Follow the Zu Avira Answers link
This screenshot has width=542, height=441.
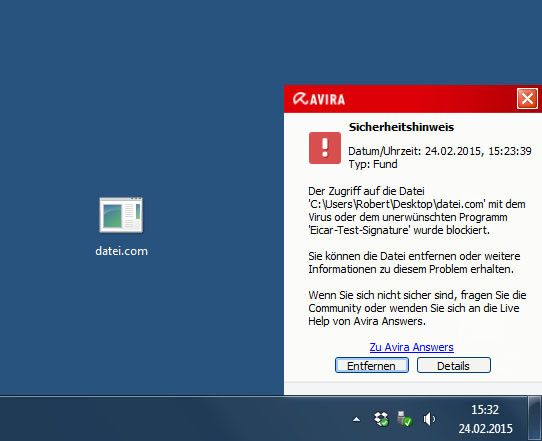point(411,347)
